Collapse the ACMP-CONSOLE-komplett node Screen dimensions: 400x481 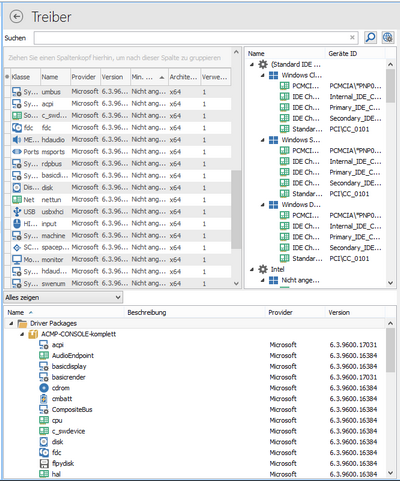(x=22, y=334)
